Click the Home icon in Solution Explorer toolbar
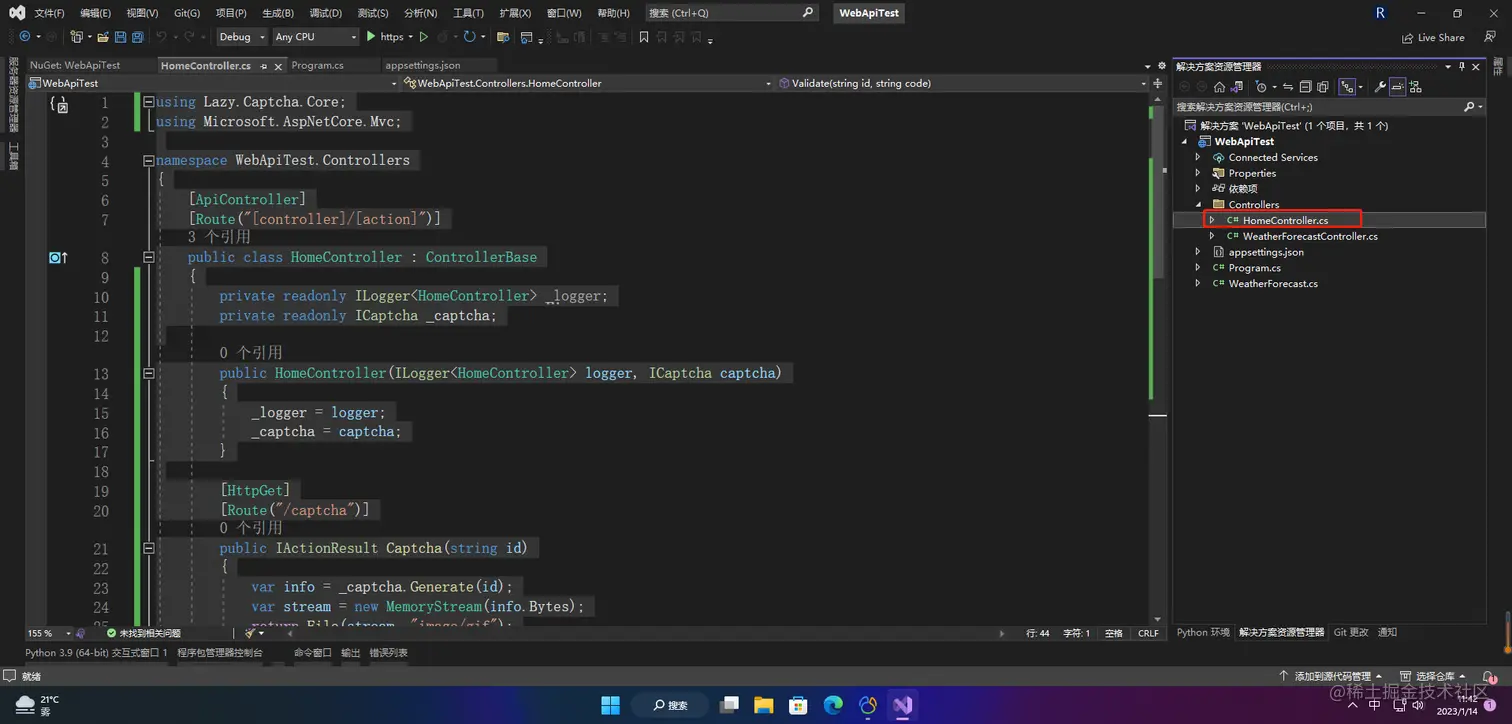Viewport: 1512px width, 724px height. pos(1219,87)
